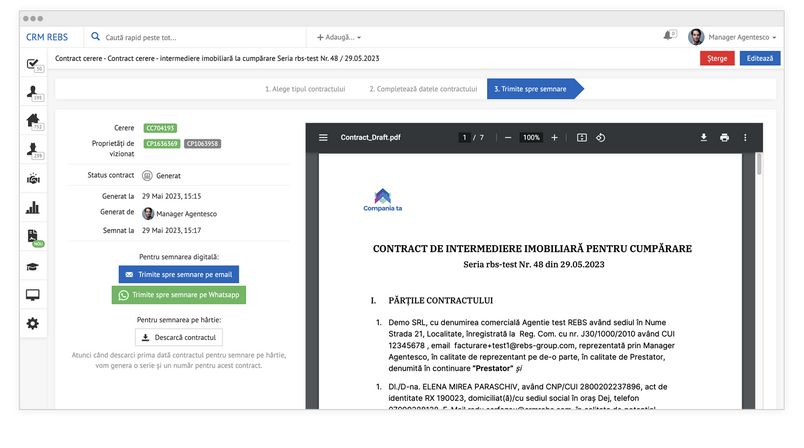Viewport: 804px width, 448px height.
Task: Click the red Șterge button
Action: coord(716,59)
